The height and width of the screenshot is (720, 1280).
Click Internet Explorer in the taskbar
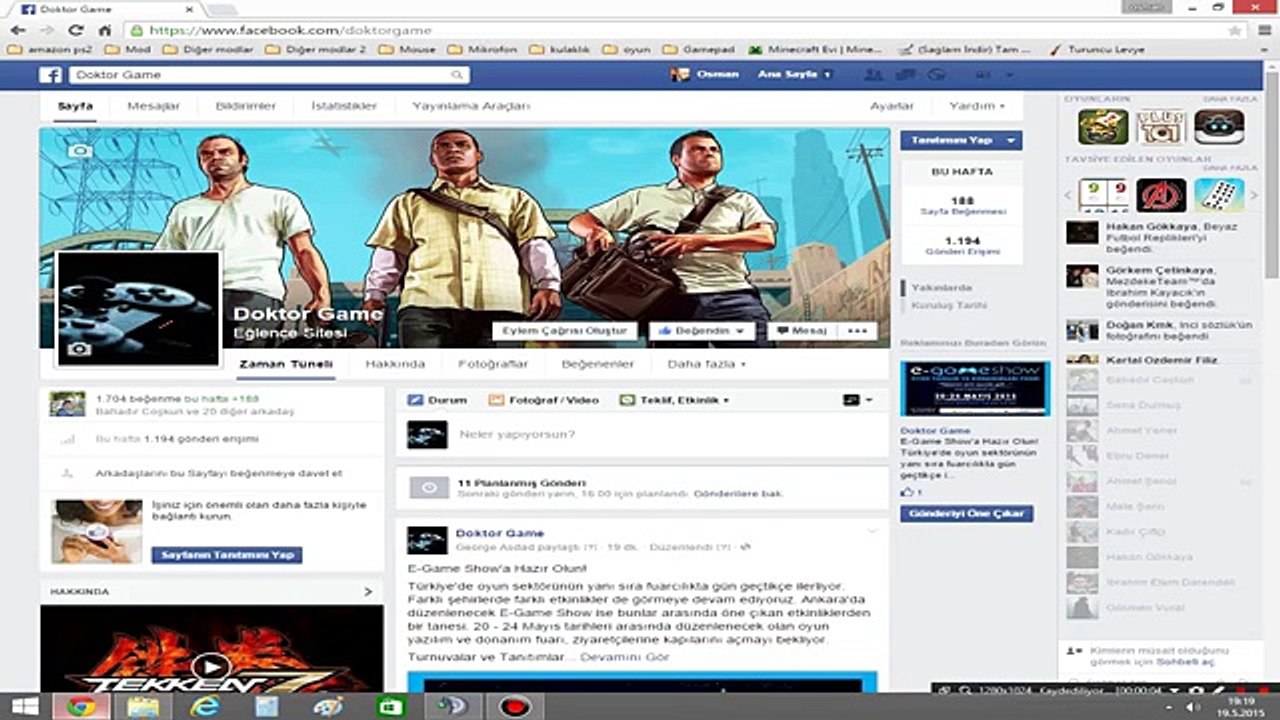[205, 707]
